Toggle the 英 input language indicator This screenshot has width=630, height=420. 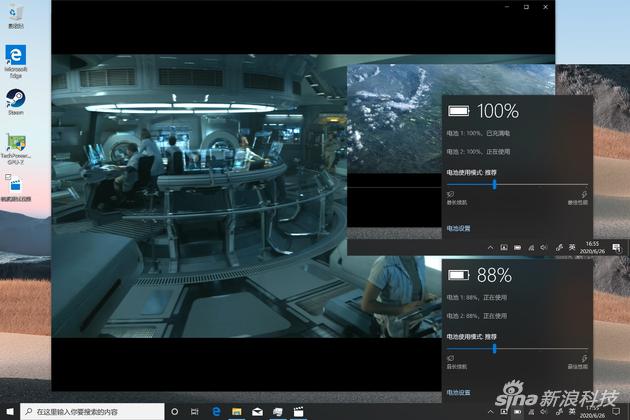click(x=571, y=246)
